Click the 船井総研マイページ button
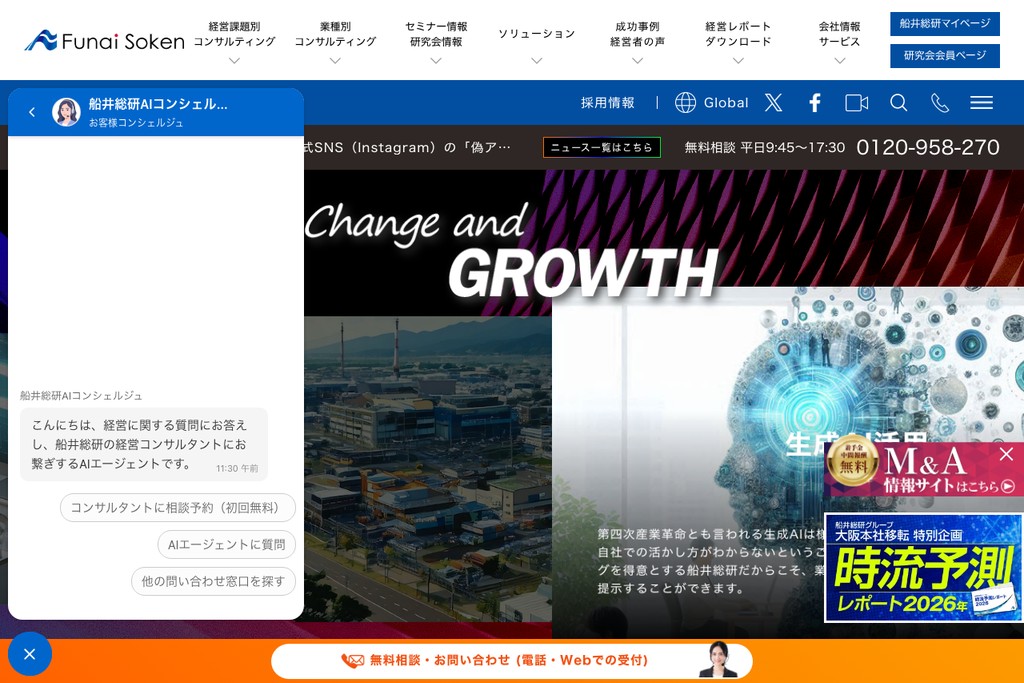 pyautogui.click(x=944, y=24)
